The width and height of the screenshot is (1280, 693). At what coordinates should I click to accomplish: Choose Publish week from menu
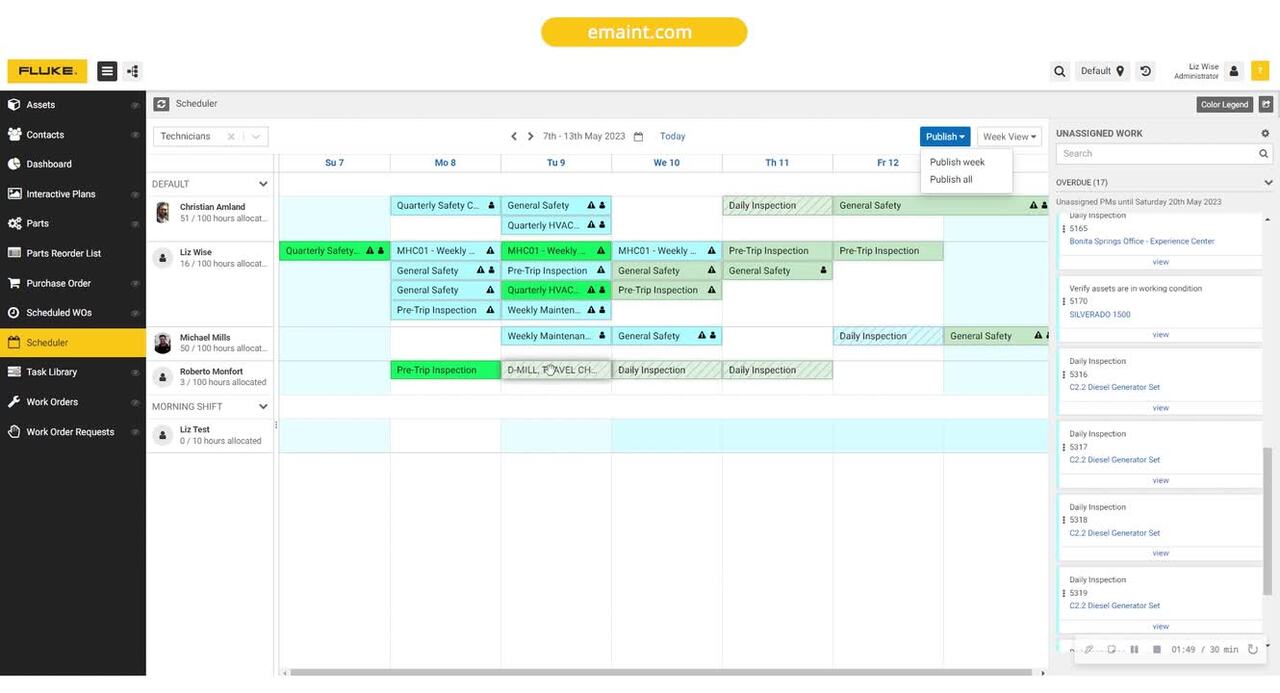point(957,162)
